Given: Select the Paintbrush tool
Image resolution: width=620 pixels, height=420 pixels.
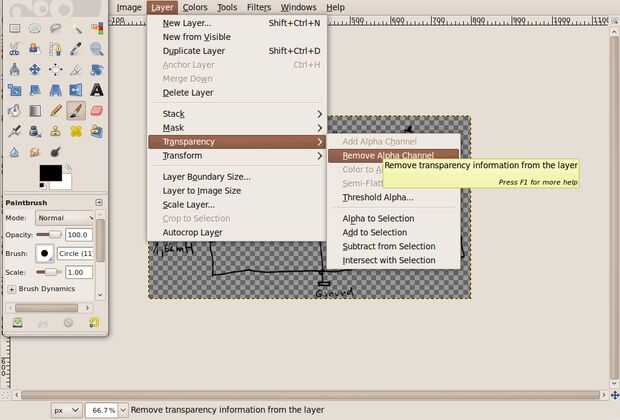Looking at the screenshot, I should tap(76, 110).
